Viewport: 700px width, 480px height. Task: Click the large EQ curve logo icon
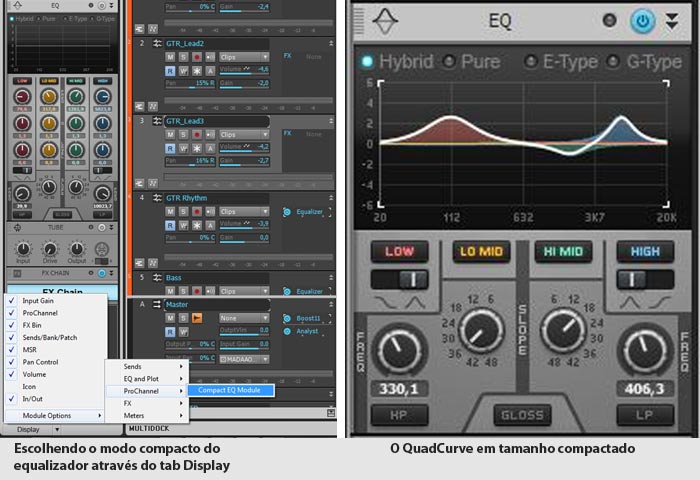point(385,21)
